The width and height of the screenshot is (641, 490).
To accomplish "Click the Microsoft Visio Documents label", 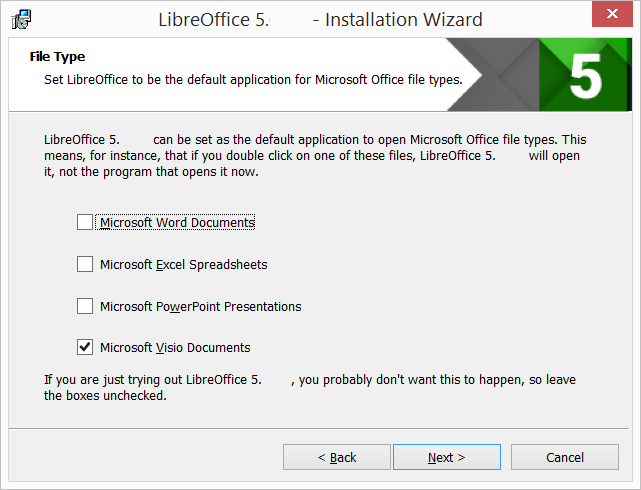I will (x=175, y=348).
